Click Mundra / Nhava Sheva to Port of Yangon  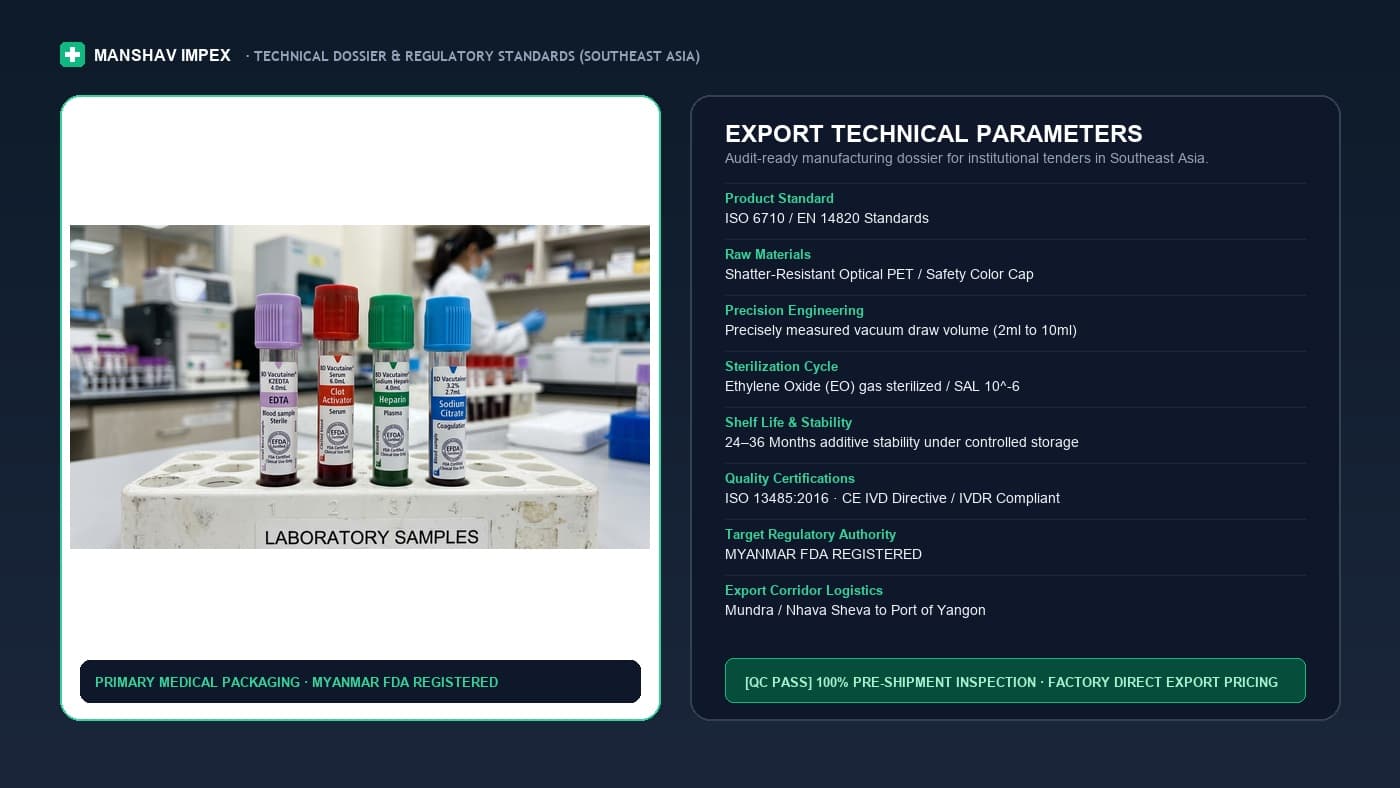(855, 610)
